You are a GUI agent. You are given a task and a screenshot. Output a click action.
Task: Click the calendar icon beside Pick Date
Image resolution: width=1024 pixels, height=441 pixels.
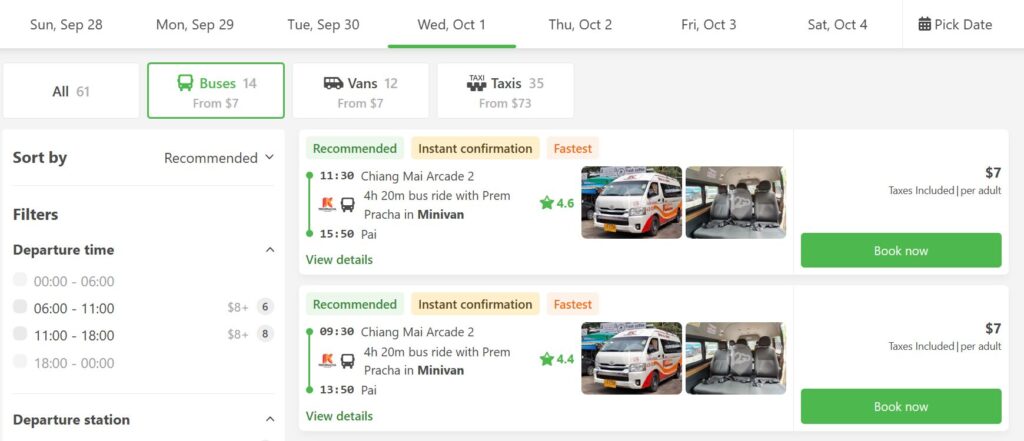[924, 24]
